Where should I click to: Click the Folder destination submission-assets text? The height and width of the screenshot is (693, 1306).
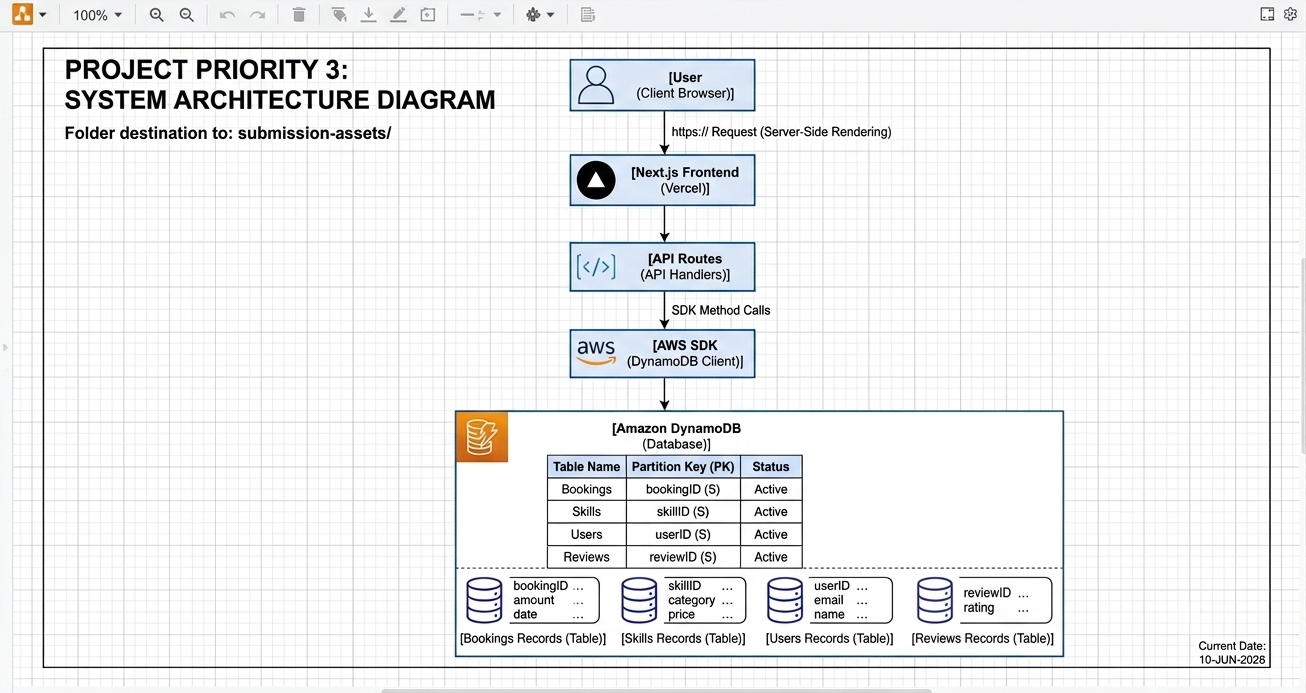(228, 133)
